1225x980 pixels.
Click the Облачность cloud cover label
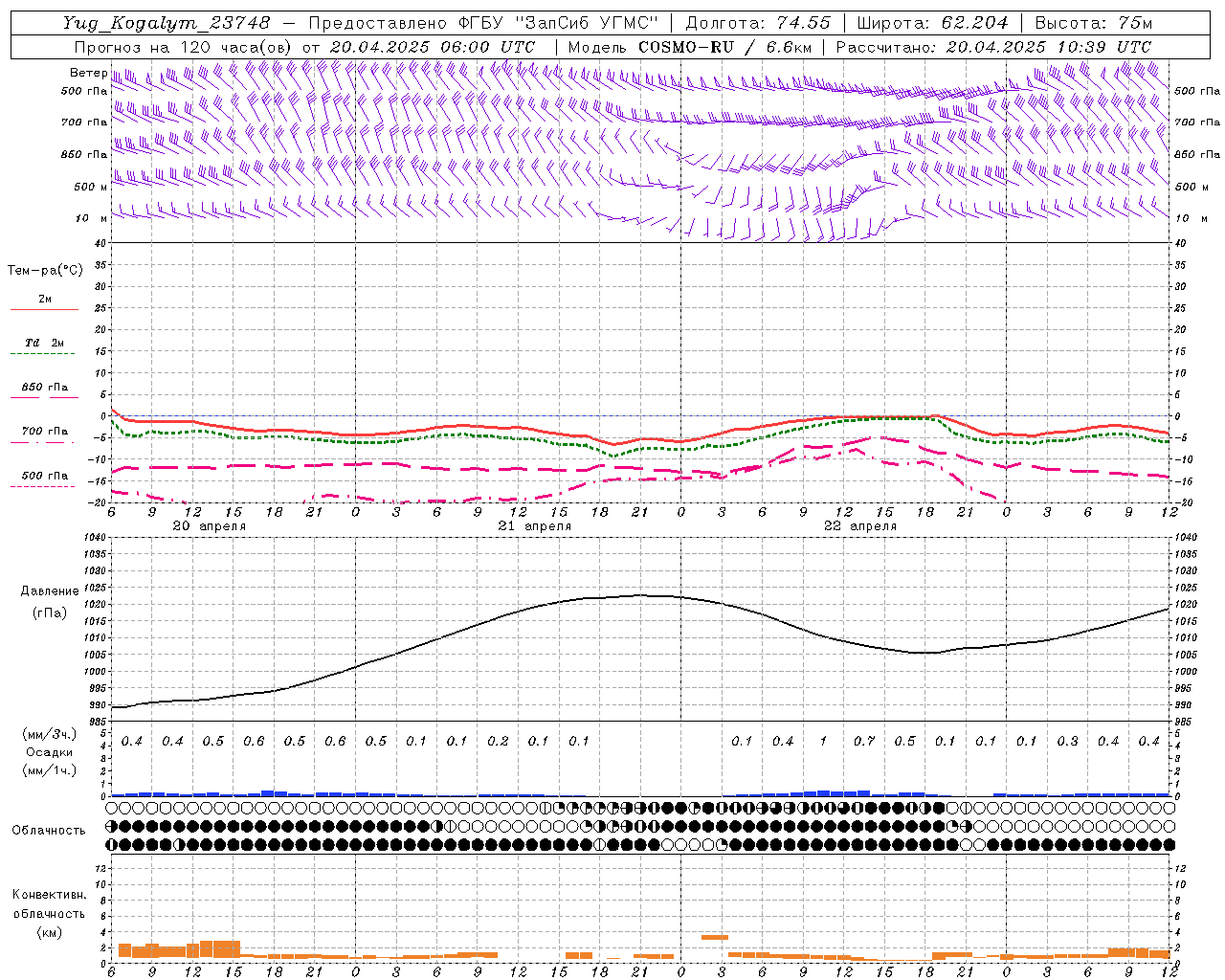[x=49, y=831]
